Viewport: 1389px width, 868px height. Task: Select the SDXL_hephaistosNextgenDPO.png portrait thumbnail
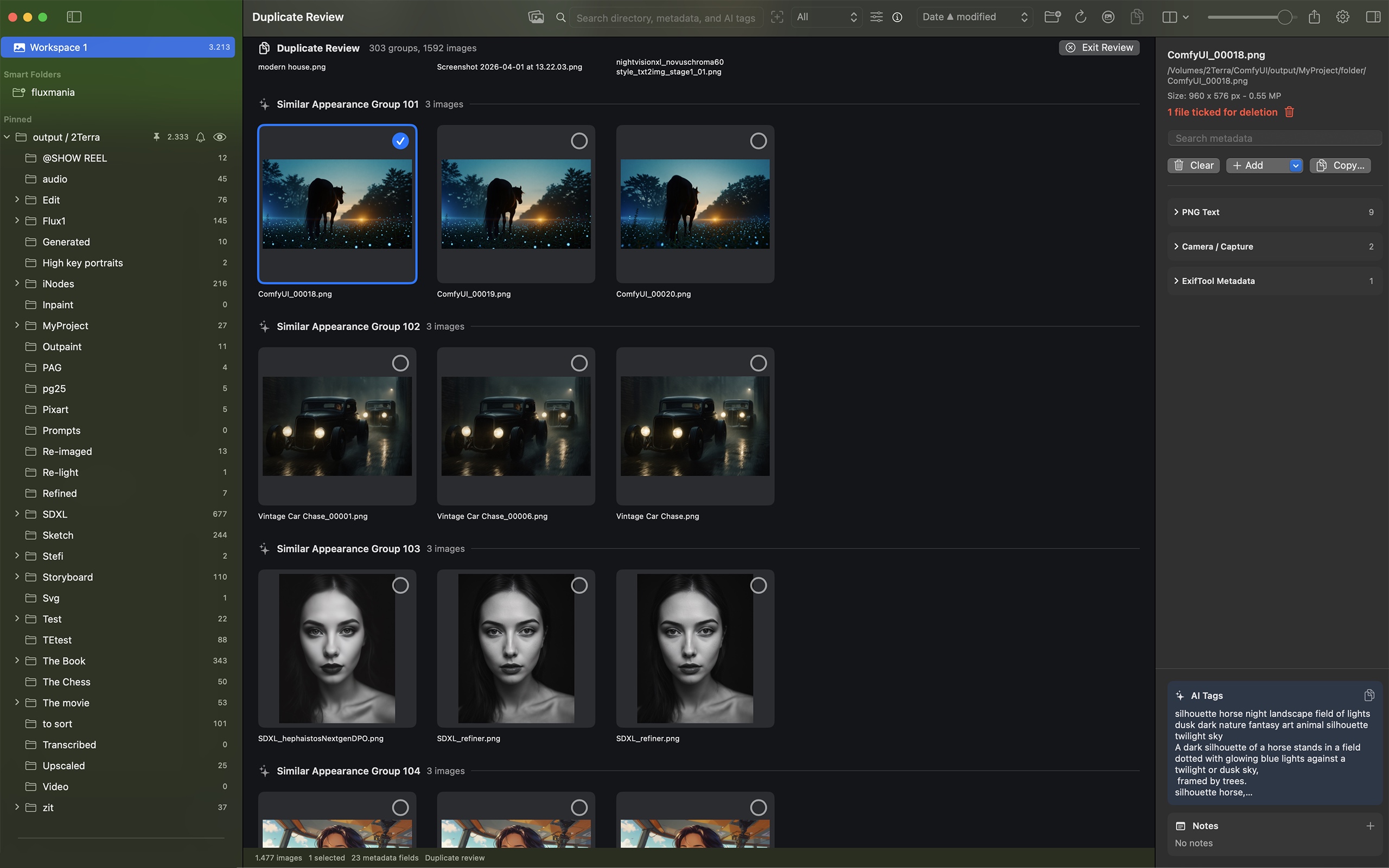337,648
